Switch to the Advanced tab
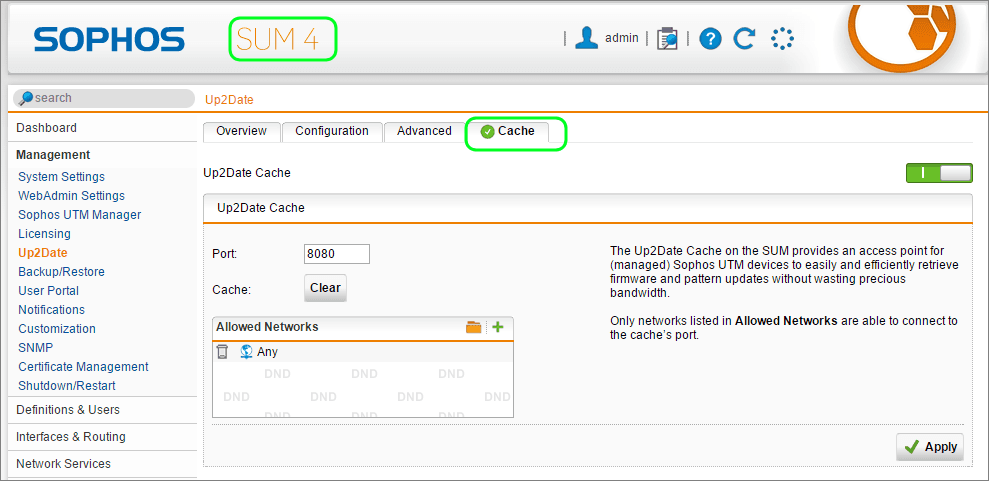Image resolution: width=989 pixels, height=481 pixels. point(424,131)
